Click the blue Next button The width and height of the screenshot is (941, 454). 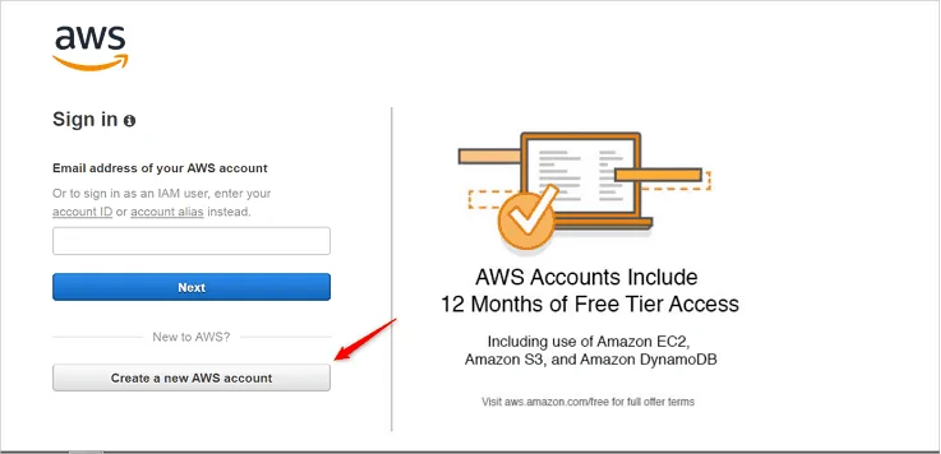pyautogui.click(x=191, y=287)
